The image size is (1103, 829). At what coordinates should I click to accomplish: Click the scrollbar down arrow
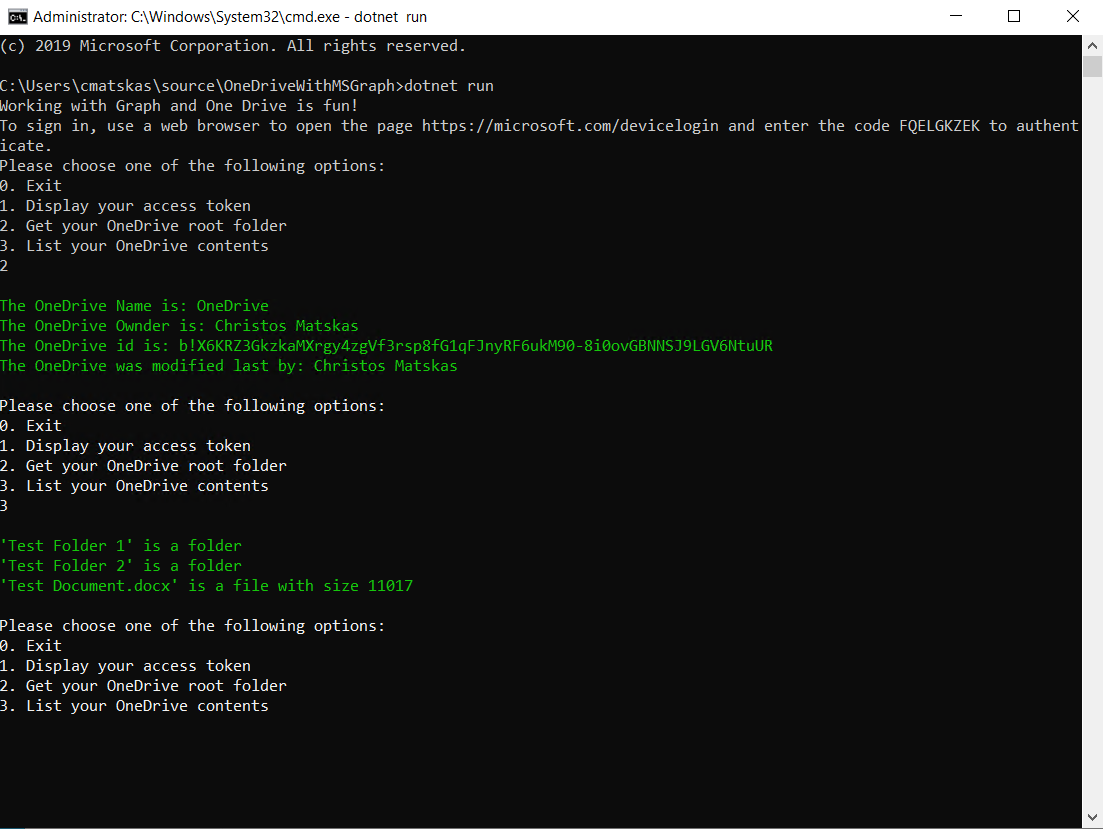(1092, 817)
